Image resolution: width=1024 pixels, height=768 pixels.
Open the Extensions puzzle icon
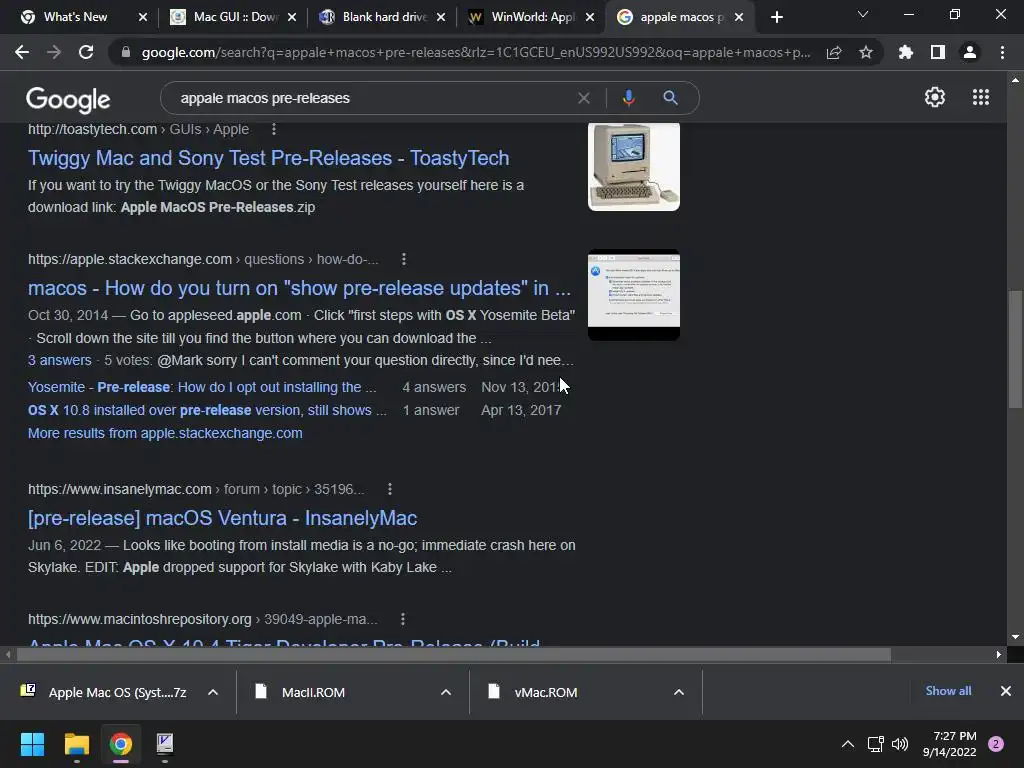coord(906,52)
